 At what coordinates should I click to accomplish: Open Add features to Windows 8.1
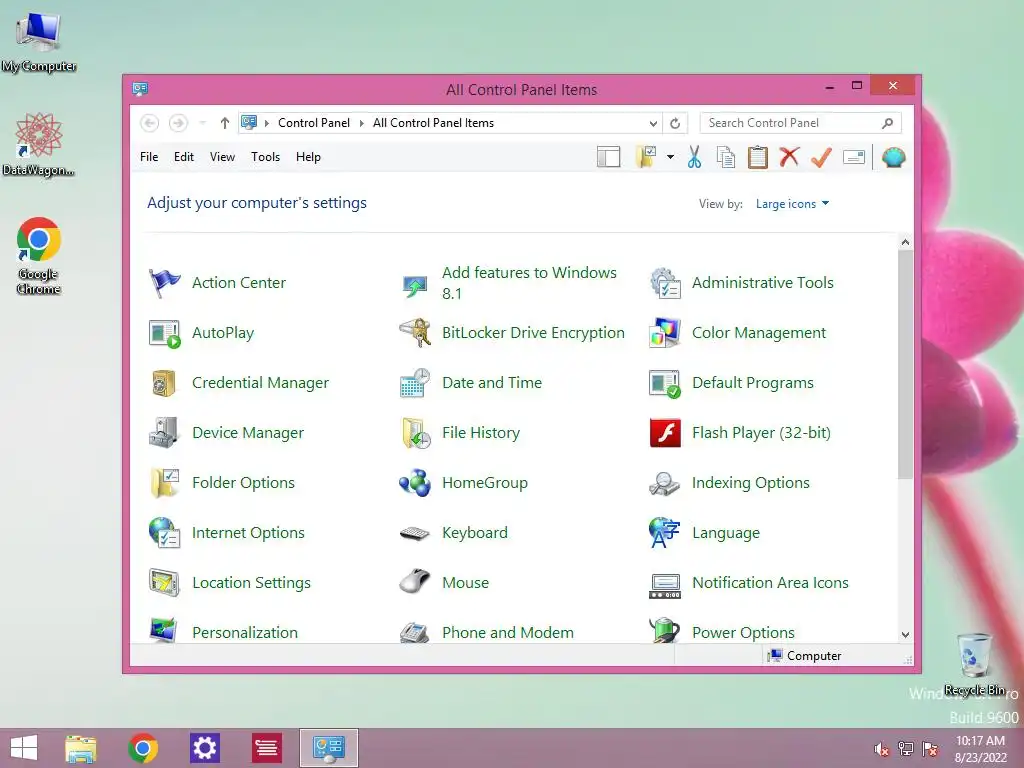pos(530,283)
